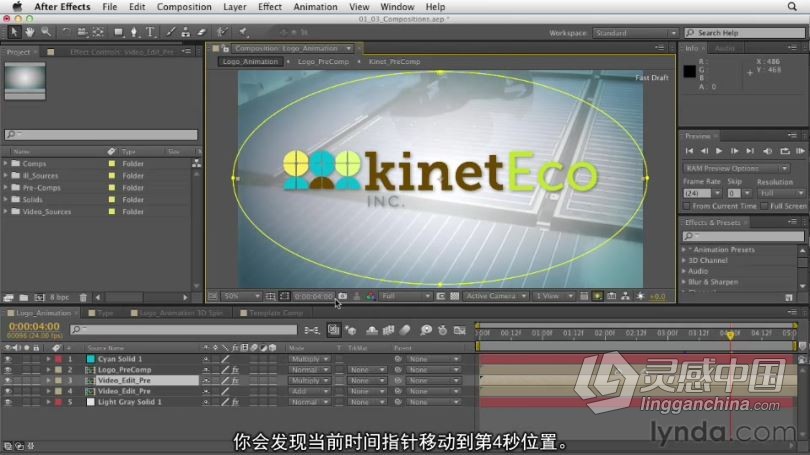Hide the Logo_PreComp layer
This screenshot has width=810, height=455.
8,370
